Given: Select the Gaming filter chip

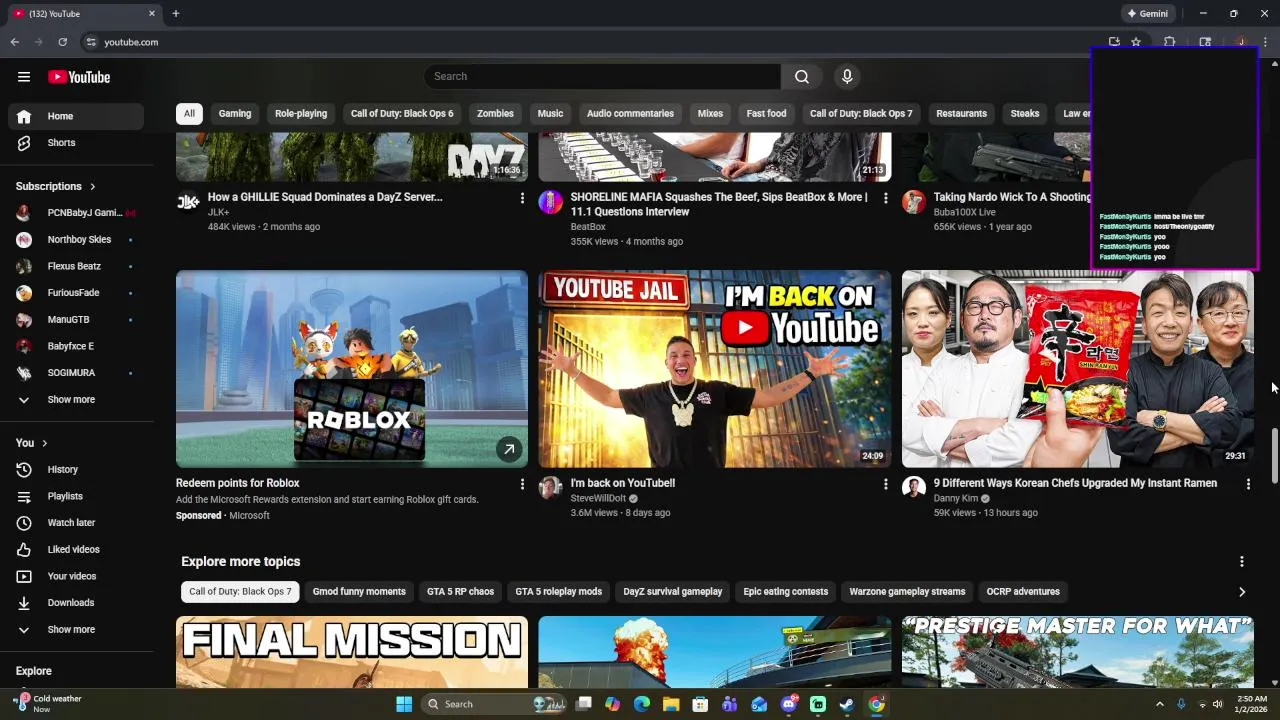Looking at the screenshot, I should click(235, 113).
